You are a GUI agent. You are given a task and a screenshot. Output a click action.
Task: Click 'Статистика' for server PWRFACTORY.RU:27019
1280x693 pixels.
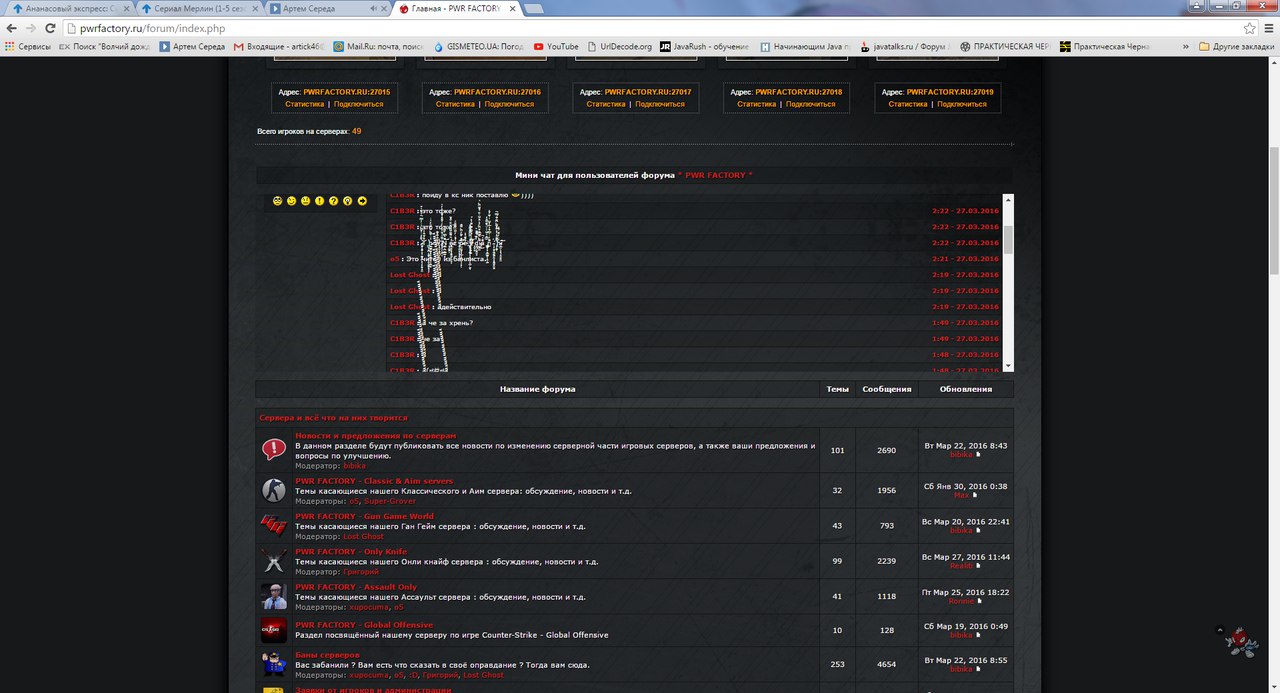(x=907, y=104)
